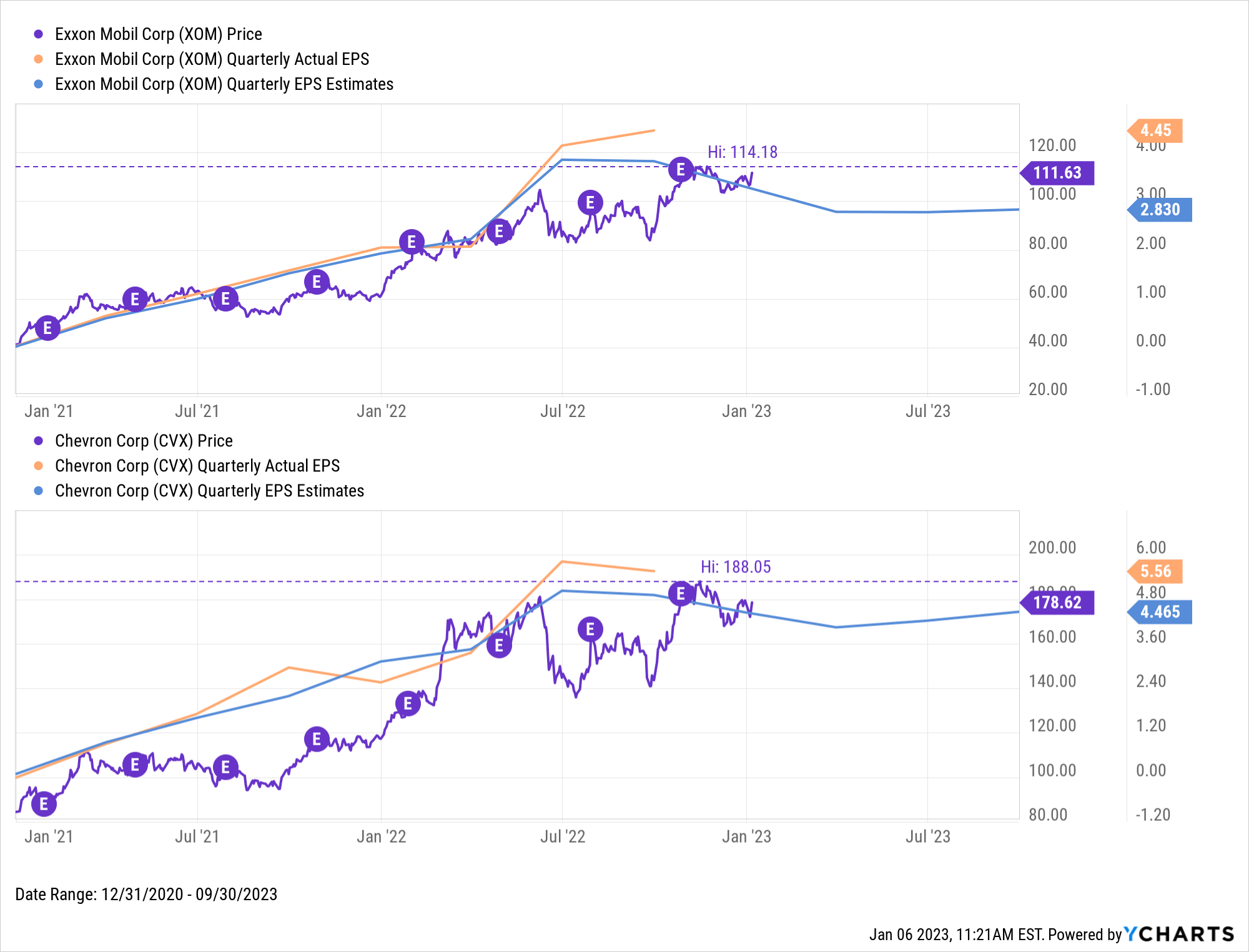Select the 'Exxon Mobil Corp (XOM) Quarterly Actual EPS' label
Image resolution: width=1249 pixels, height=952 pixels.
[x=212, y=59]
